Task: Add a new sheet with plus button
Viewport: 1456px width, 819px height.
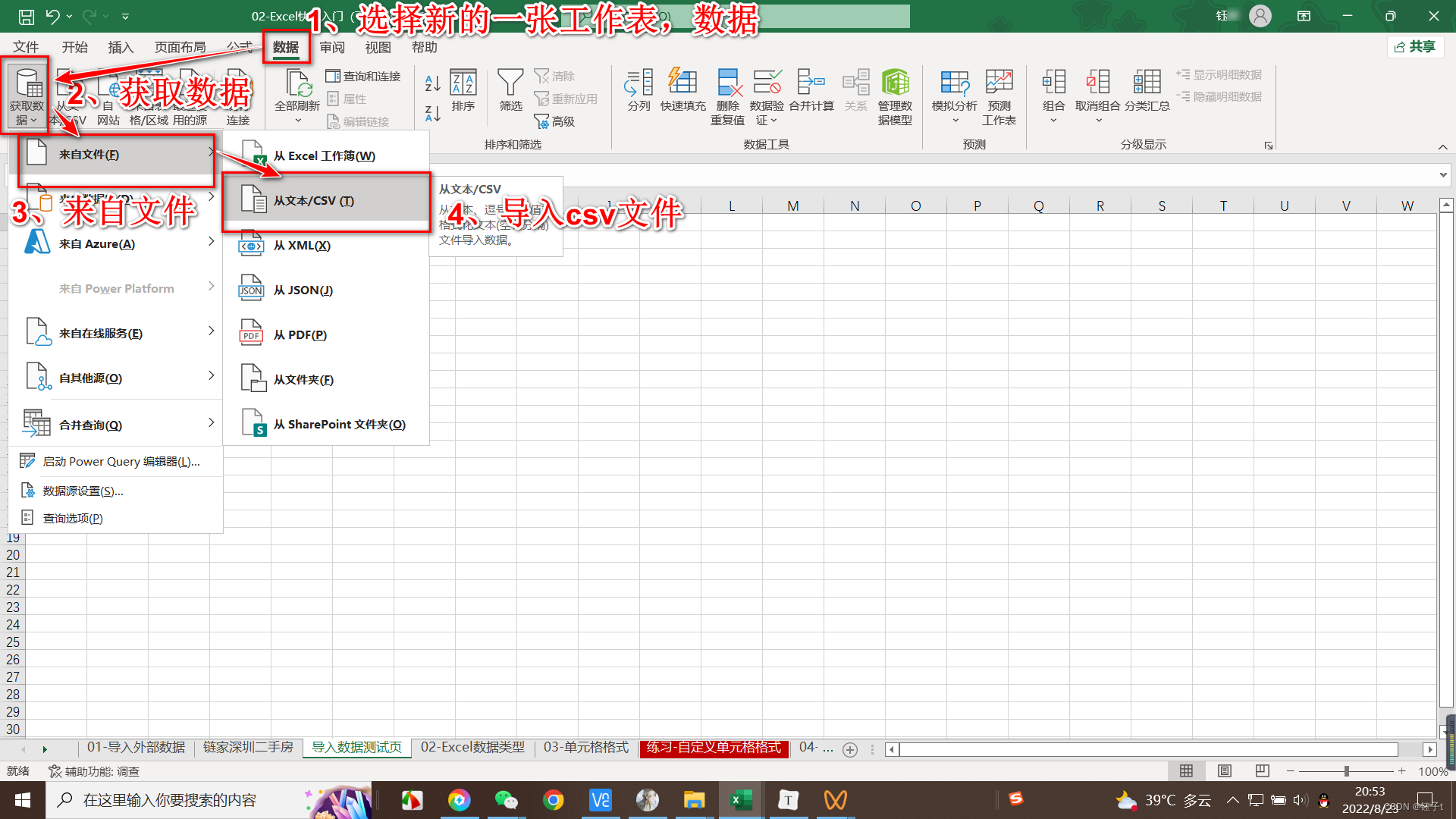Action: click(x=850, y=749)
